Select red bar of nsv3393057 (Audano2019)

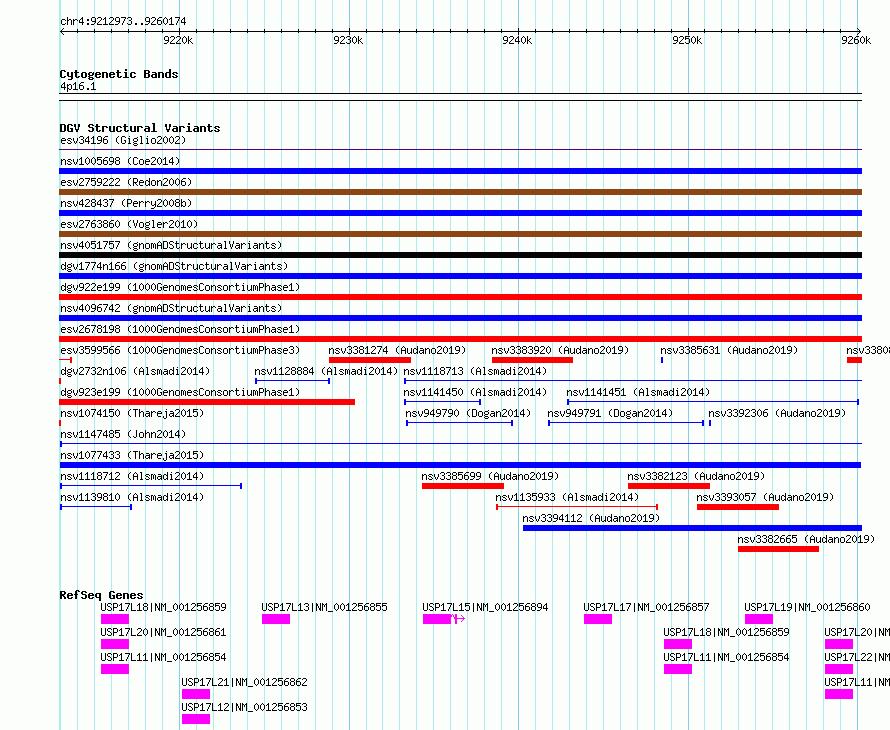pyautogui.click(x=738, y=507)
